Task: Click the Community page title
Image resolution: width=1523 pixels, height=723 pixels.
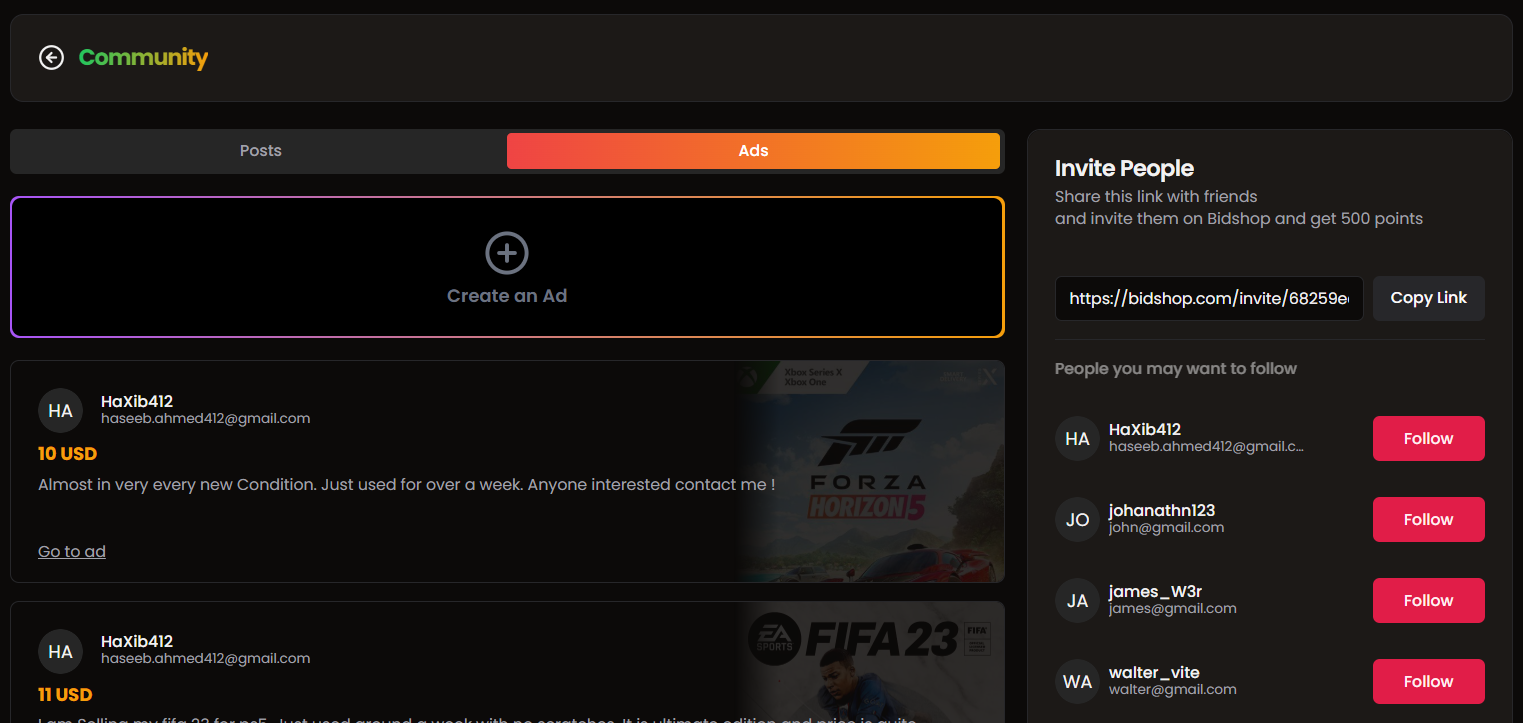Action: coord(143,58)
